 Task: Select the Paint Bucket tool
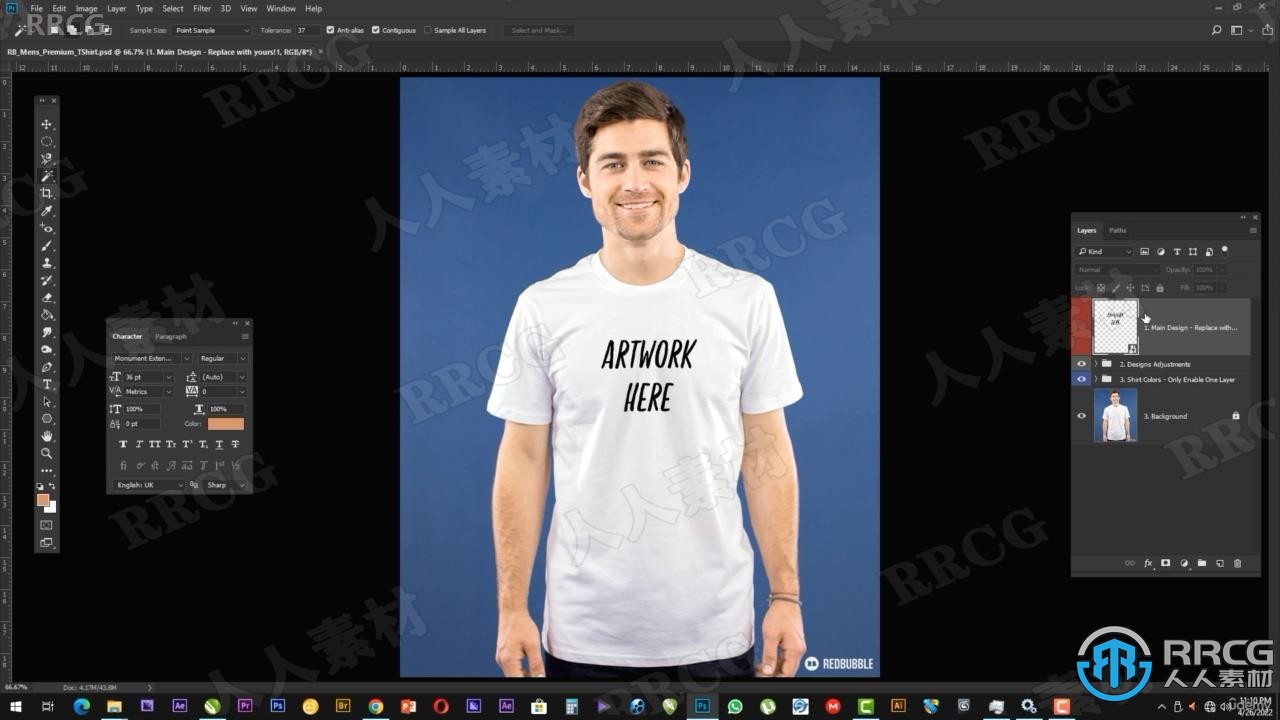pyautogui.click(x=46, y=315)
